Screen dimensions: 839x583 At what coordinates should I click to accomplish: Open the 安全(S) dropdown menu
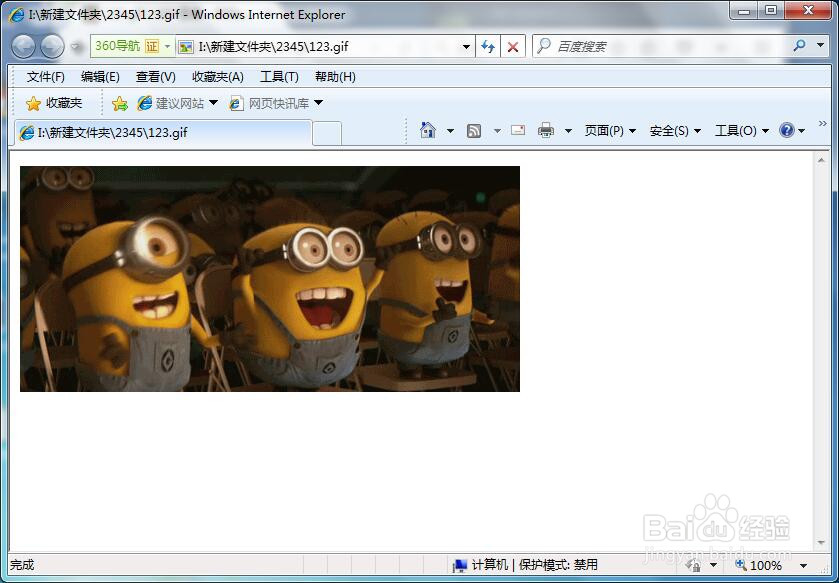(x=673, y=130)
